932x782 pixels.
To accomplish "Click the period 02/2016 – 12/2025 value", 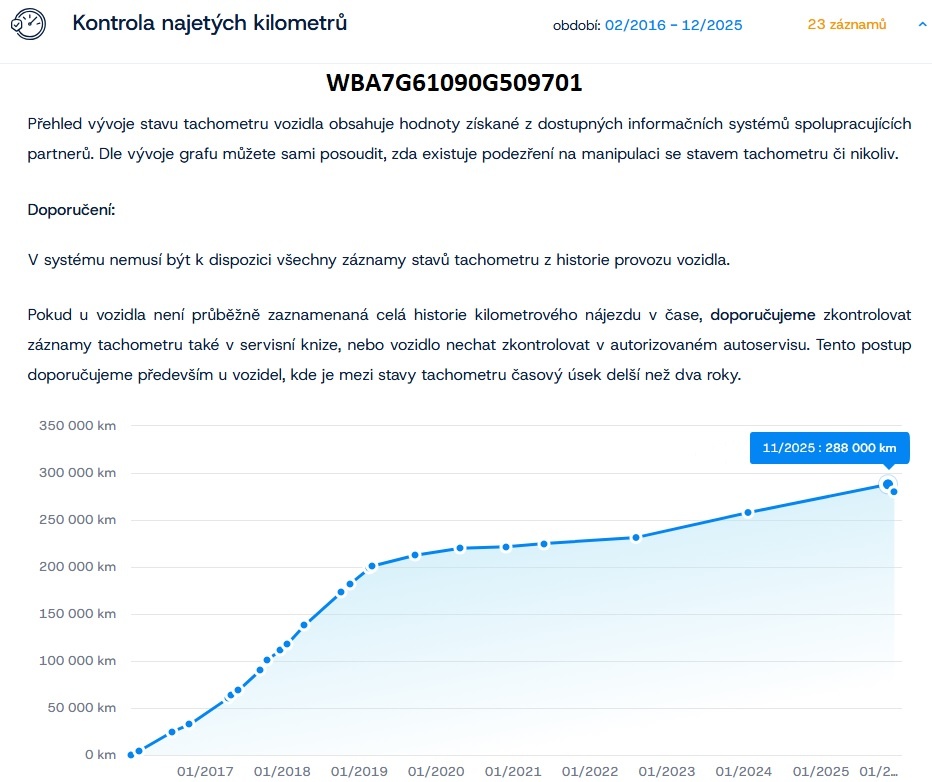I will (673, 24).
